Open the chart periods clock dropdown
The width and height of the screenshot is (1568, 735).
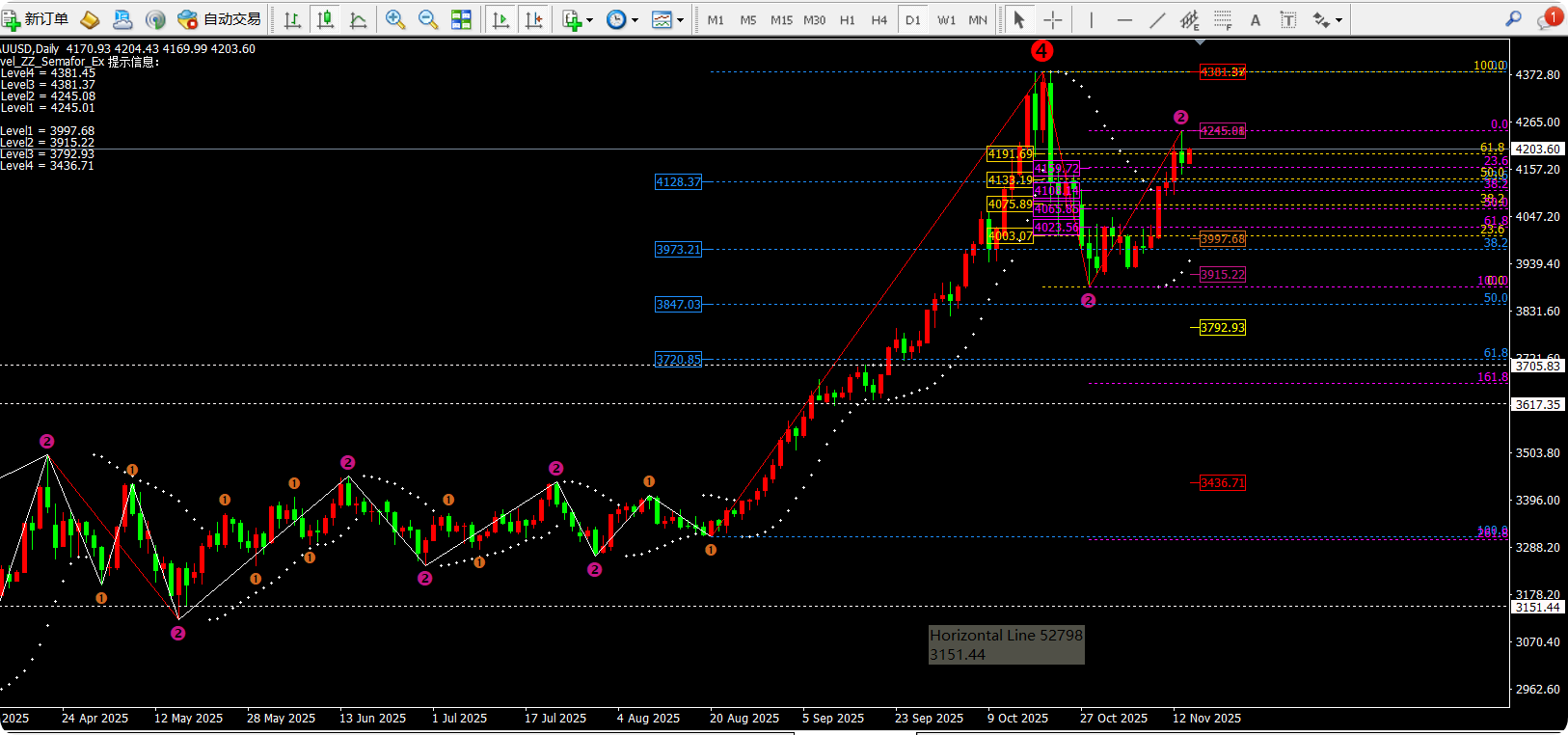click(x=621, y=19)
